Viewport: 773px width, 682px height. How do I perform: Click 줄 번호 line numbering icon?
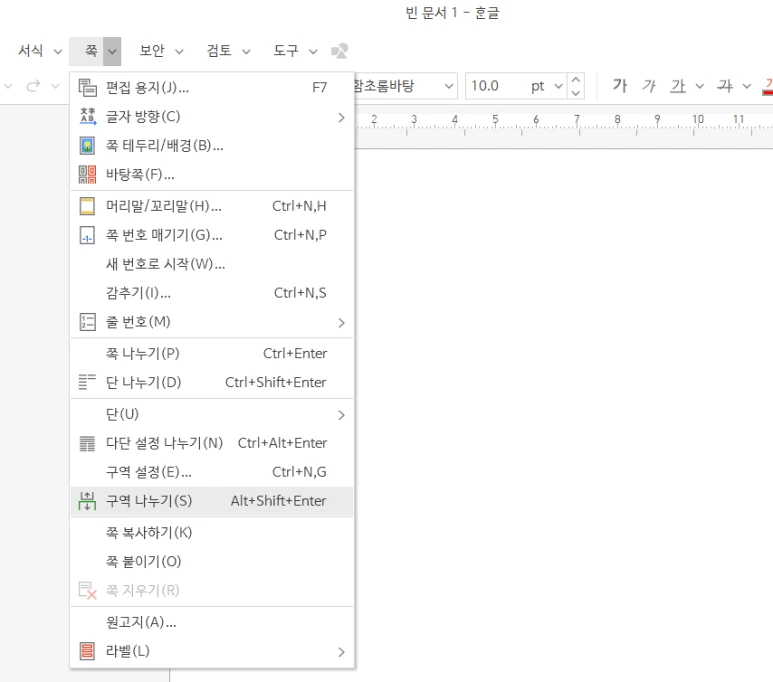pos(87,322)
